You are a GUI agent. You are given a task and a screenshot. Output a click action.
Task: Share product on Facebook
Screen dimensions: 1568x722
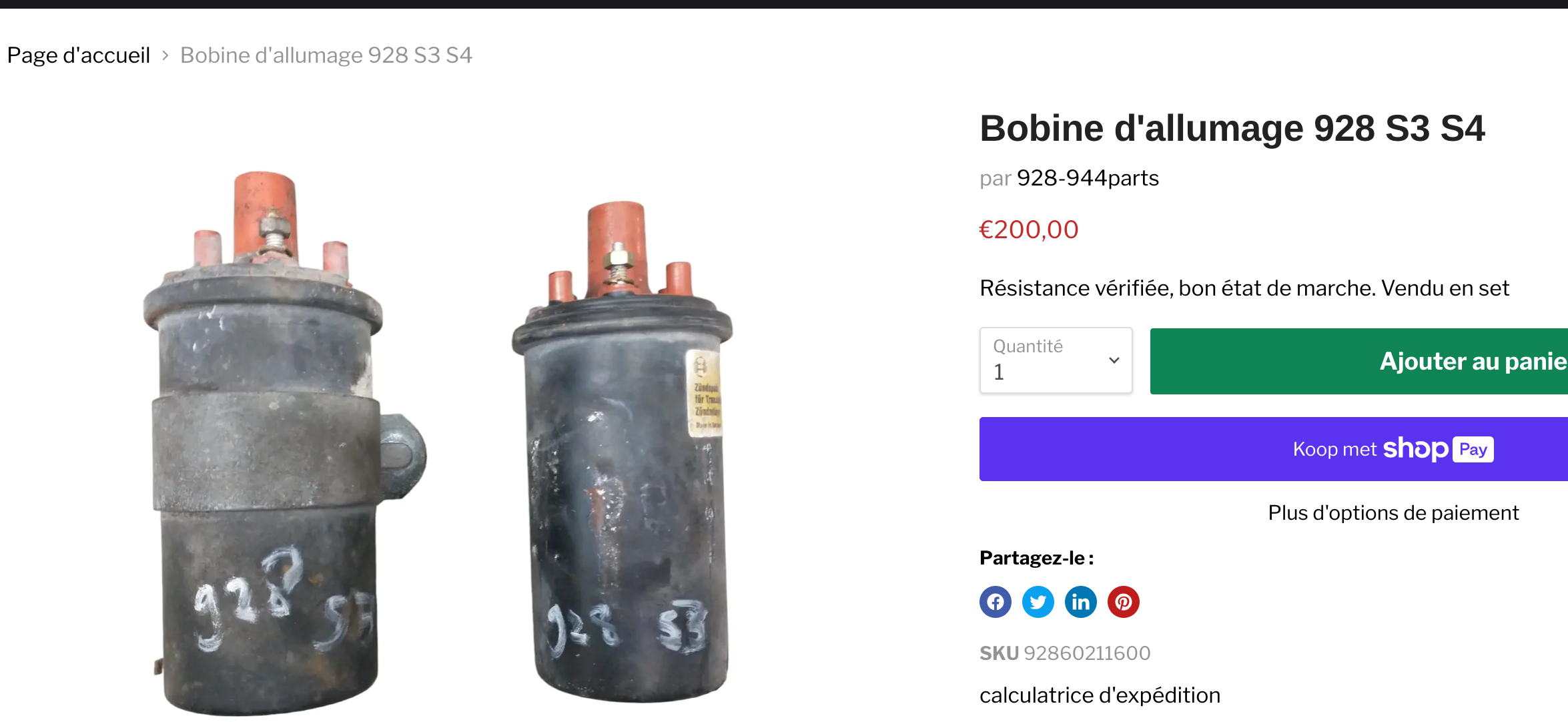[x=995, y=602]
